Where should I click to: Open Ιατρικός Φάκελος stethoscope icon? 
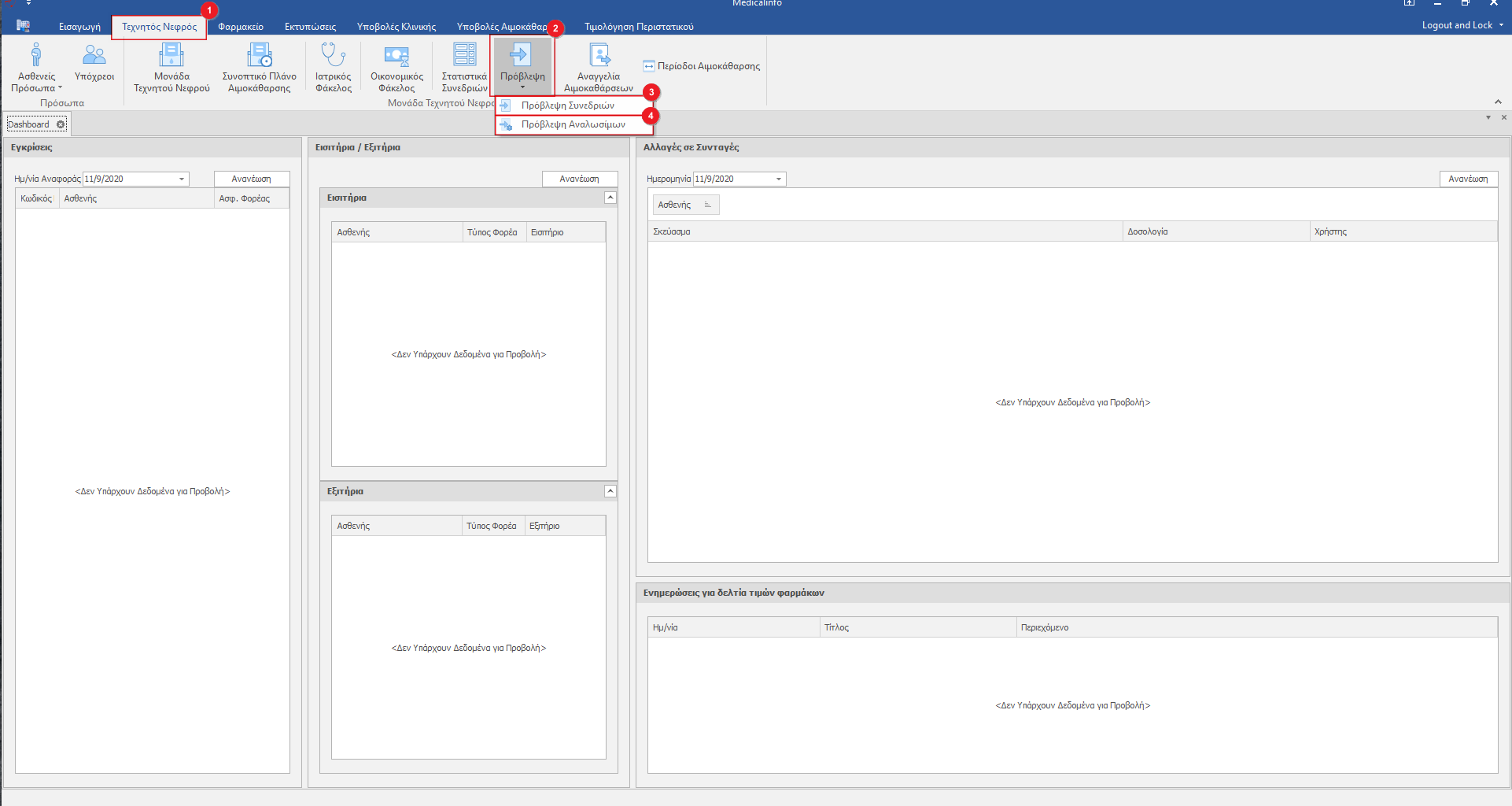333,56
